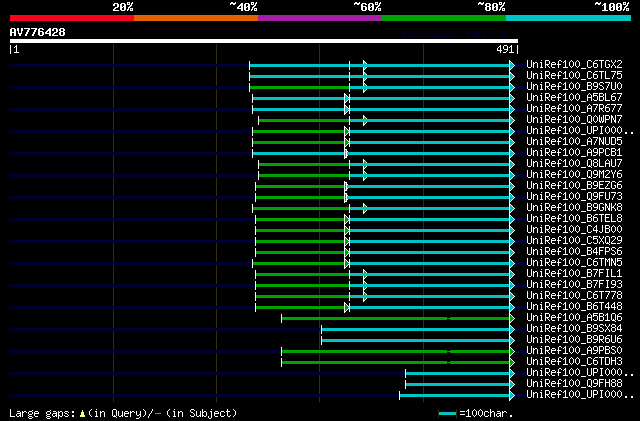This screenshot has width=640, height=421.
Task: Select the UniRef100_C4JB00 label
Action: click(x=574, y=230)
